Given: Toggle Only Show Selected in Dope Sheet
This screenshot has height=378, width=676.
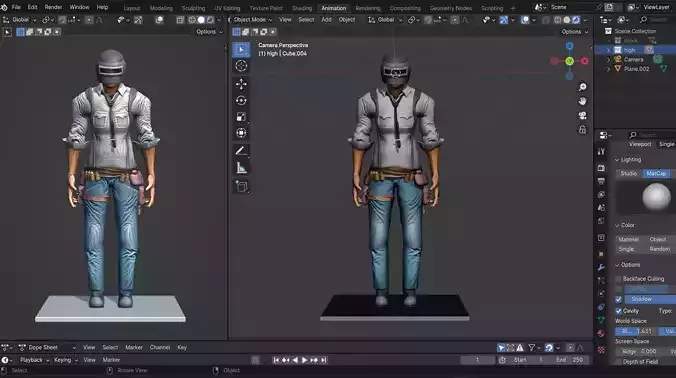Looking at the screenshot, I should click(x=501, y=347).
